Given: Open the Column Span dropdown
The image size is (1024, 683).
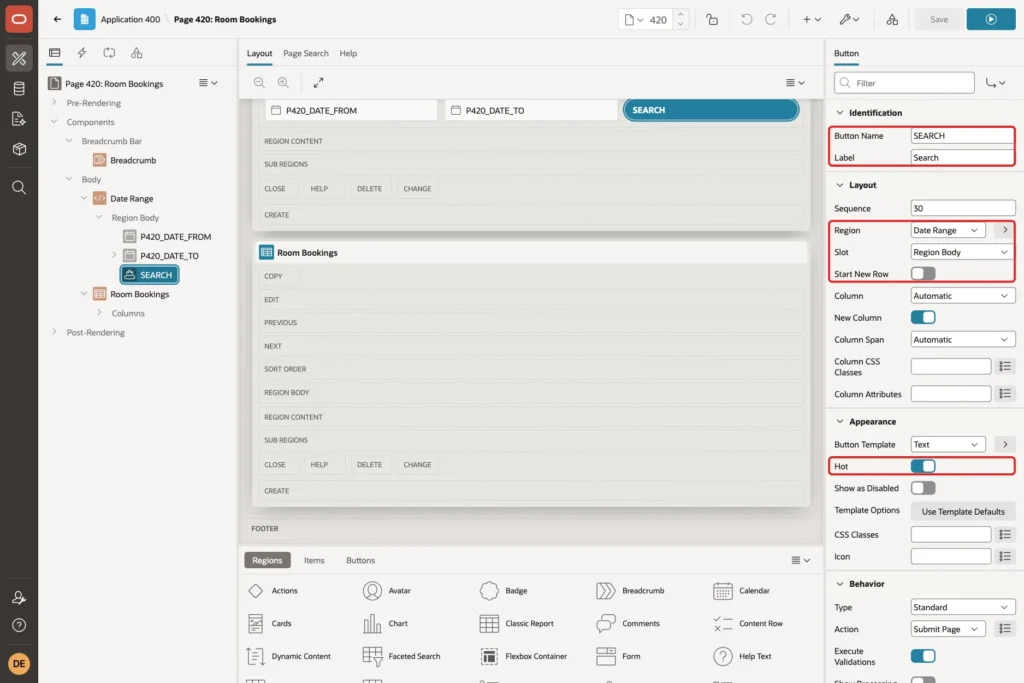Looking at the screenshot, I should click(963, 340).
